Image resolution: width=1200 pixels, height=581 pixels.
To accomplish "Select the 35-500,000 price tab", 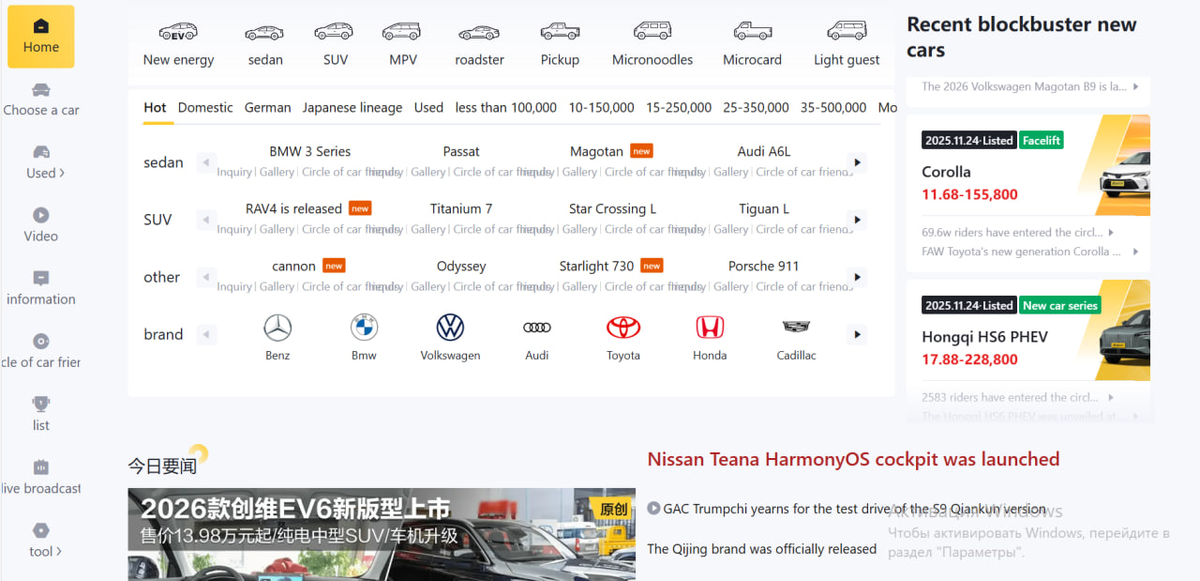I will click(833, 108).
